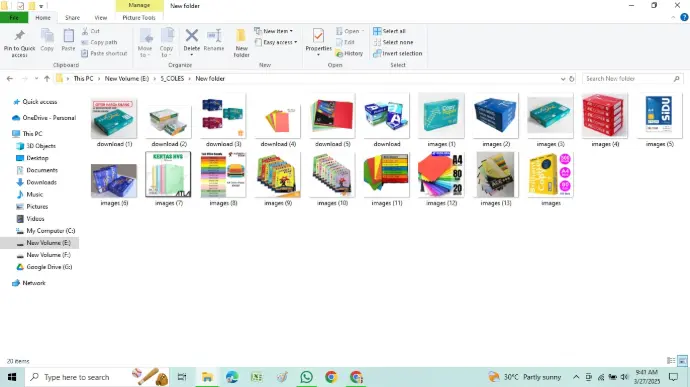Open the Share ribbon tab
Image resolution: width=690 pixels, height=387 pixels.
pyautogui.click(x=72, y=18)
